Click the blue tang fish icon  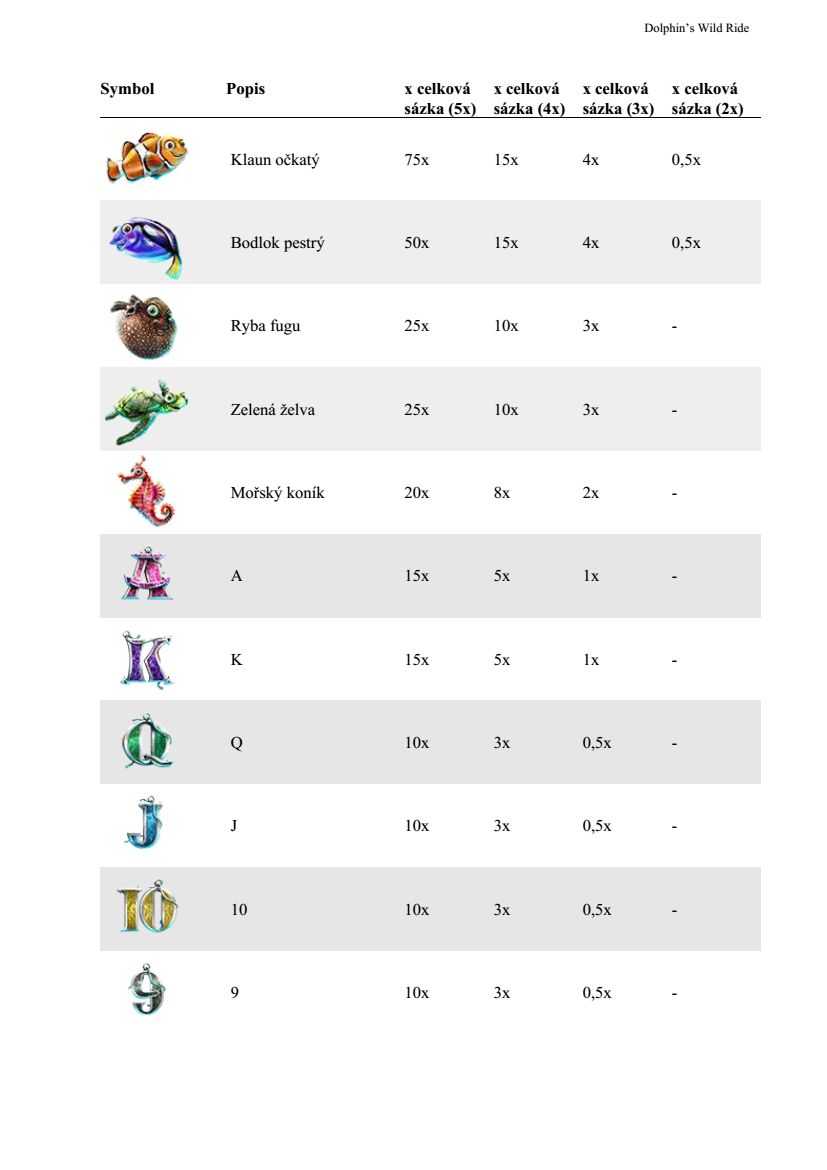pos(147,243)
